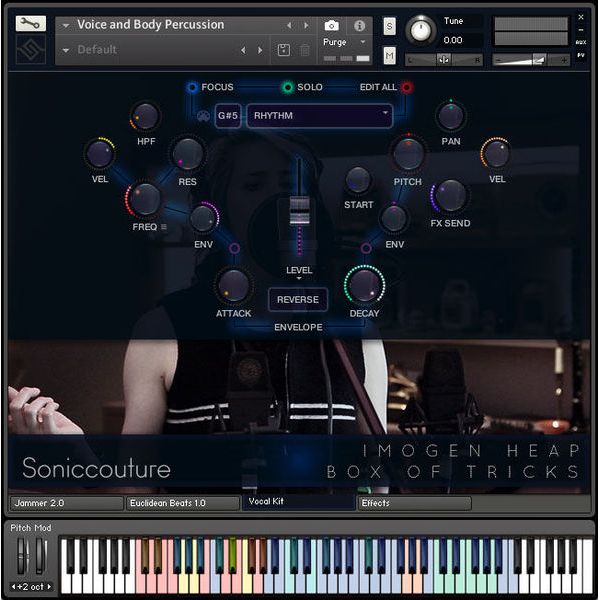Click the FREQ knob
Image resolution: width=600 pixels, height=600 pixels.
(x=145, y=199)
